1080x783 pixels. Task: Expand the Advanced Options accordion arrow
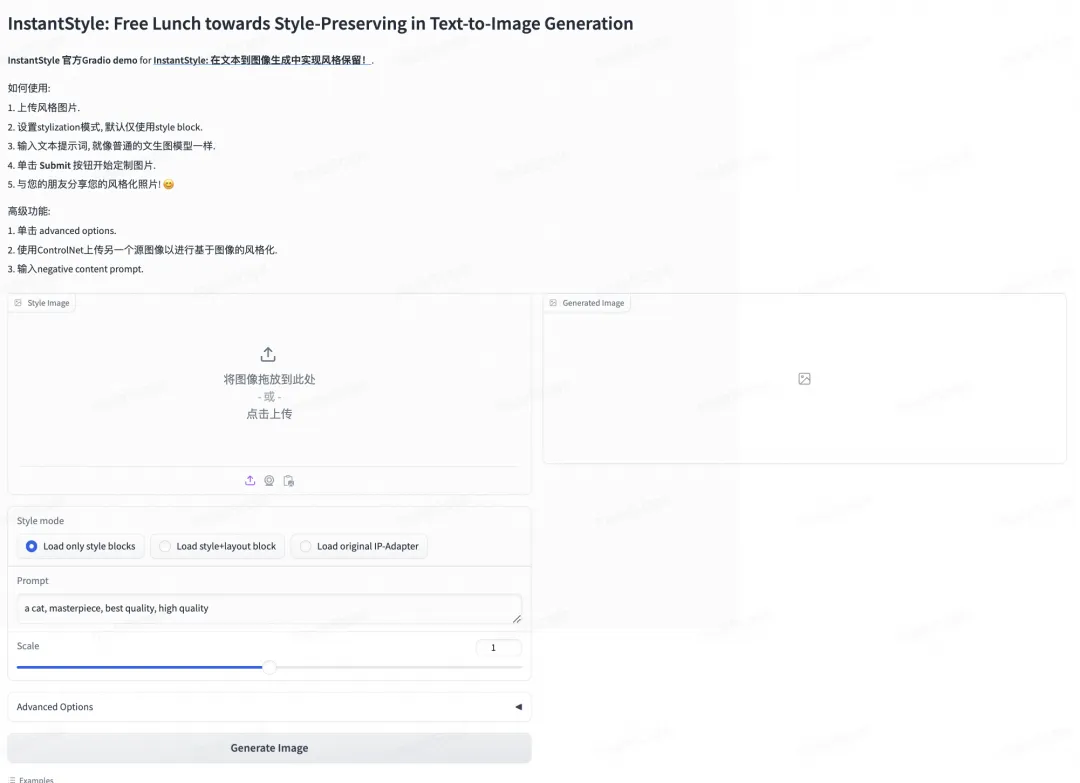[x=518, y=707]
